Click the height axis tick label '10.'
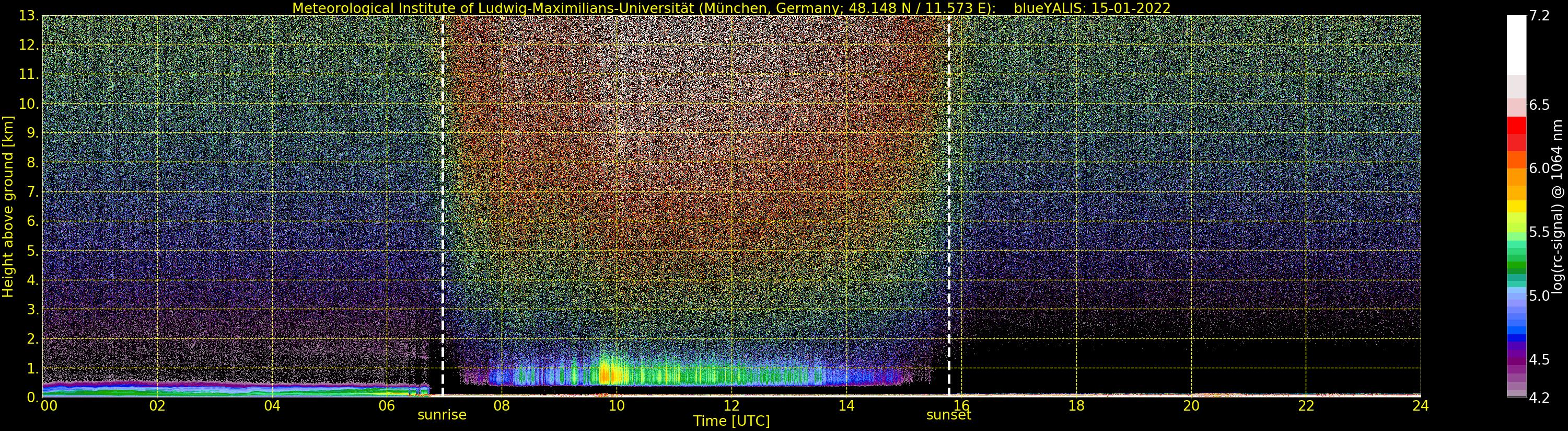Screen dimensions: 1568x431 point(29,104)
